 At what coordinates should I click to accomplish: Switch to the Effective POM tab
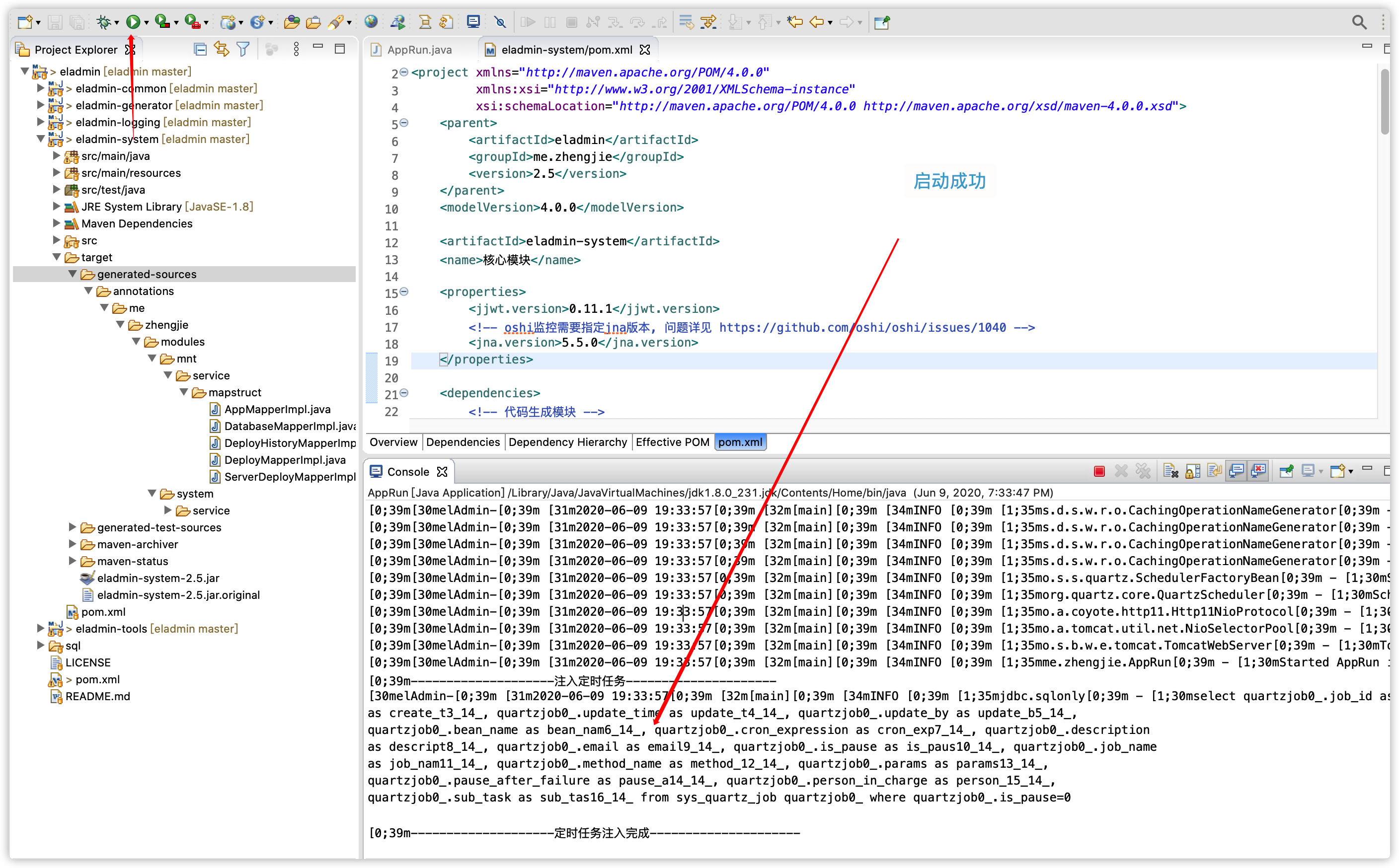pyautogui.click(x=673, y=442)
